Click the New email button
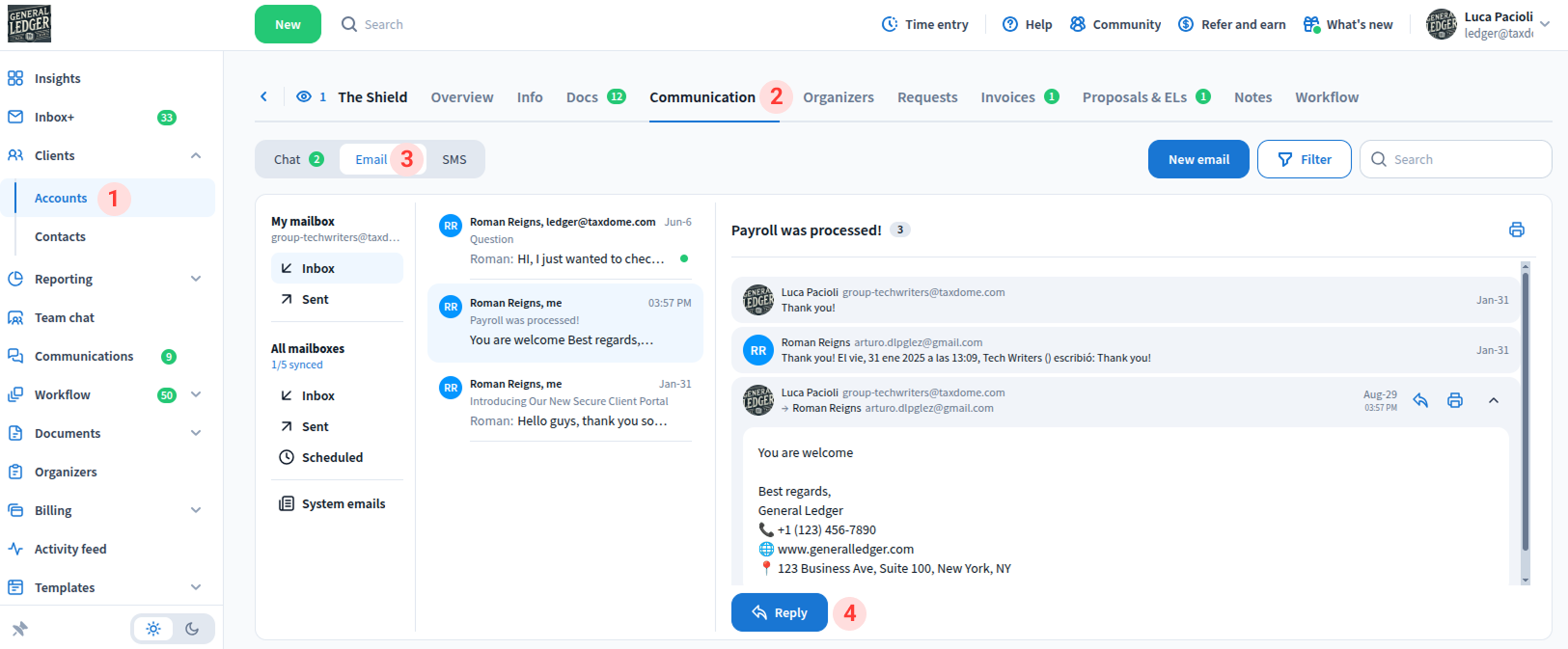The image size is (1568, 649). tap(1198, 159)
